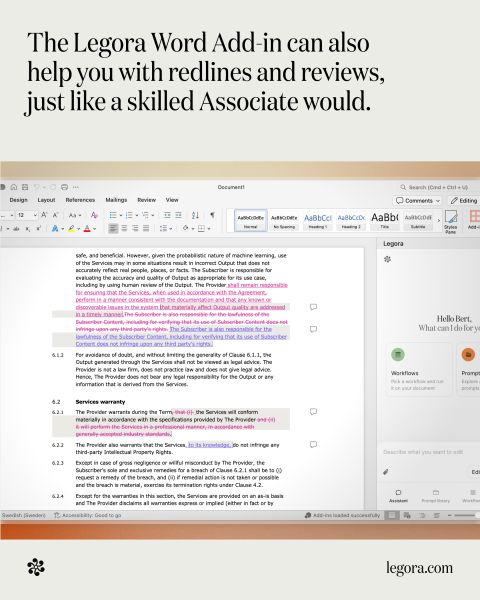Viewport: 480px width, 600px height.
Task: Click the Print icon in title bar
Action: click(64, 187)
